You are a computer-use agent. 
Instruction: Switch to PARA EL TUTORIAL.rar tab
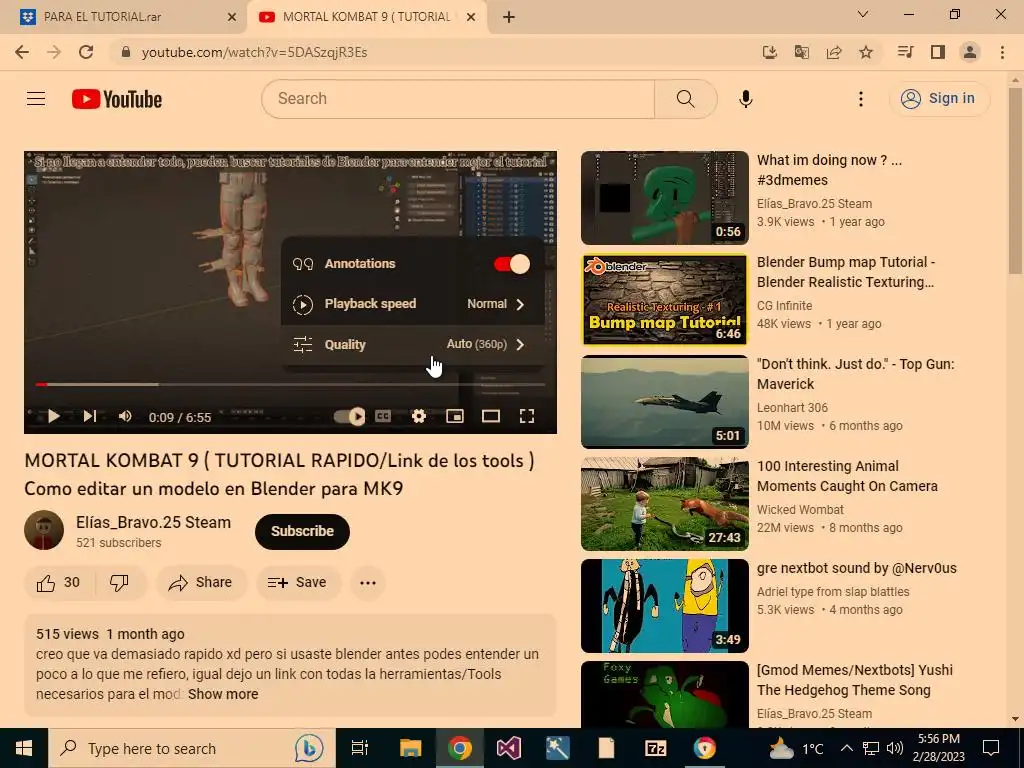[x=124, y=17]
